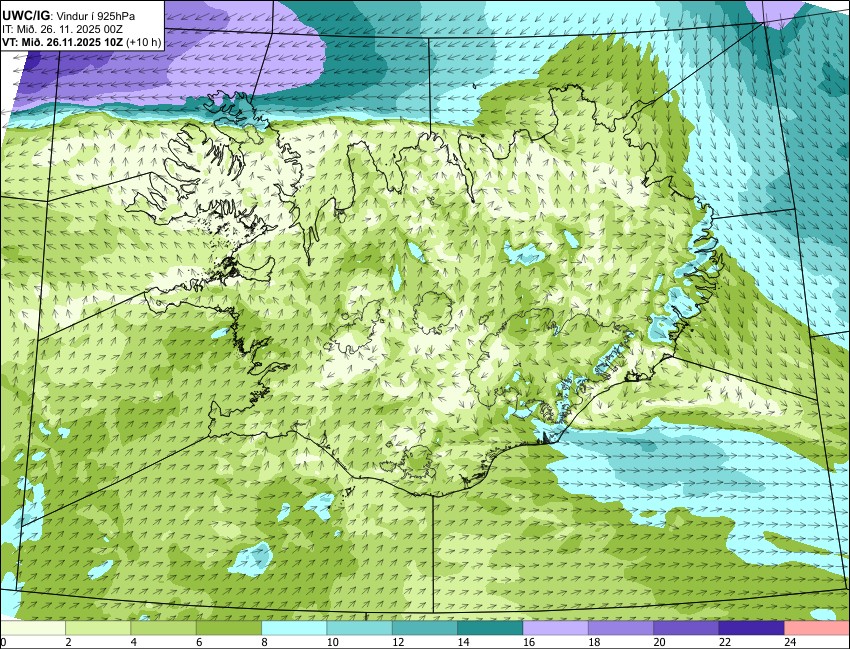Select the teal 12–14 legend swatch

click(425, 628)
